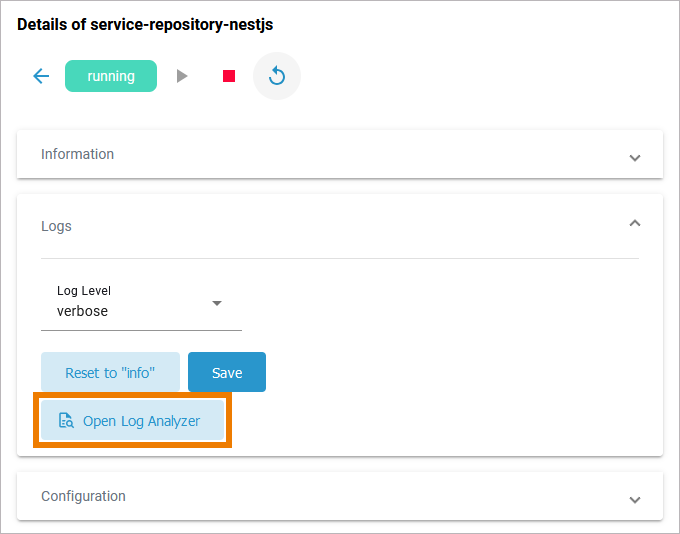Viewport: 680px width, 534px height.
Task: Click the Logs section header label
Action: (56, 226)
